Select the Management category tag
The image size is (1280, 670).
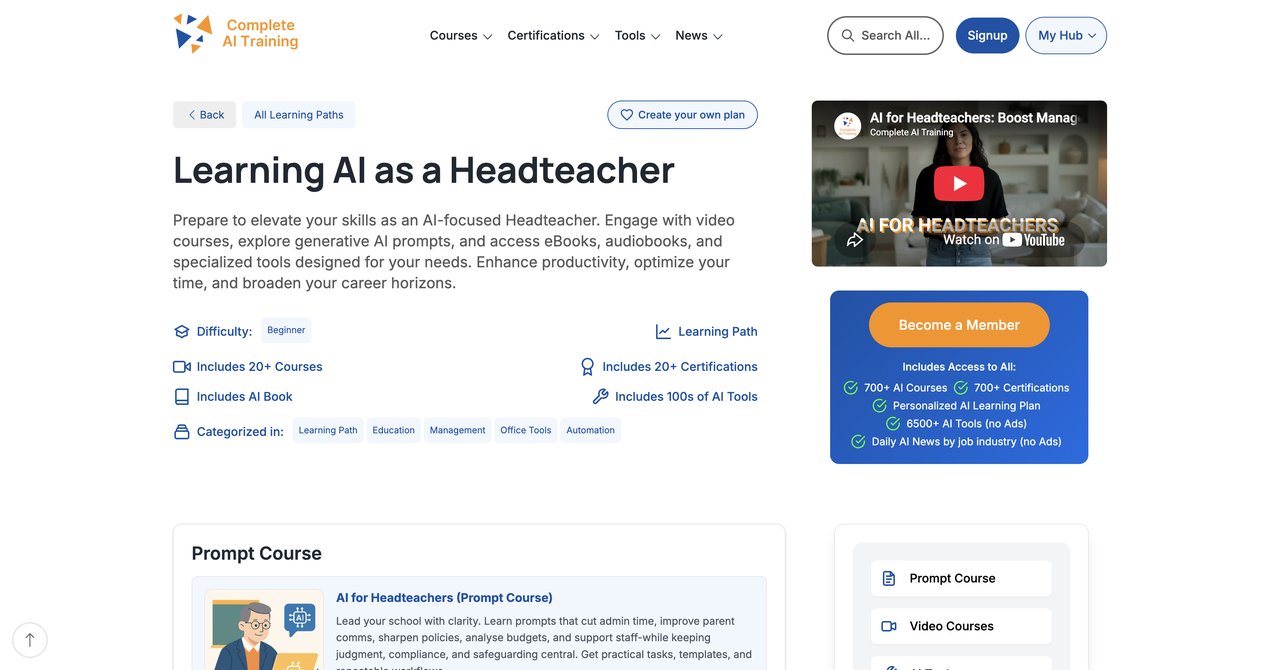click(x=457, y=431)
